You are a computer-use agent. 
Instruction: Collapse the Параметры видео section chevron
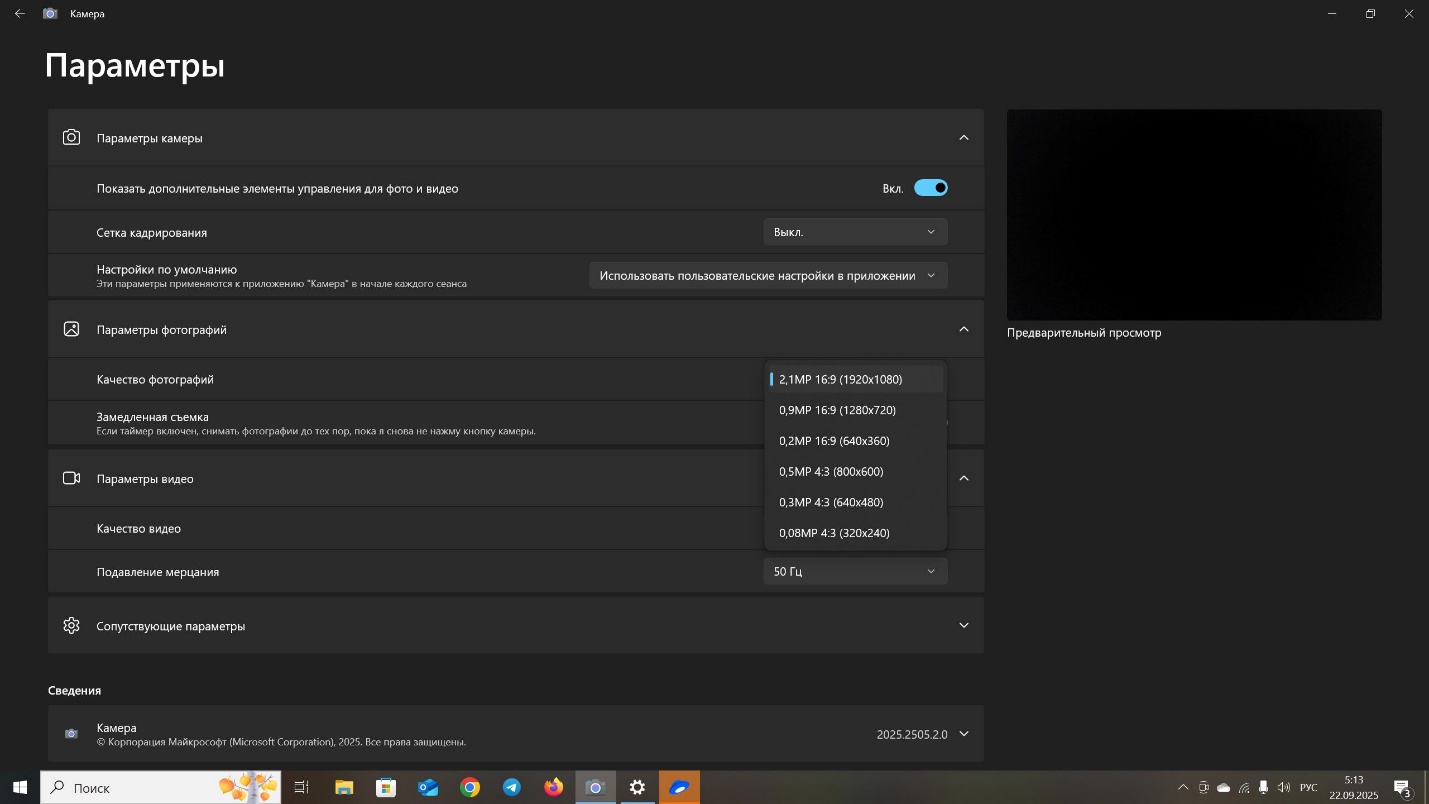coord(964,478)
